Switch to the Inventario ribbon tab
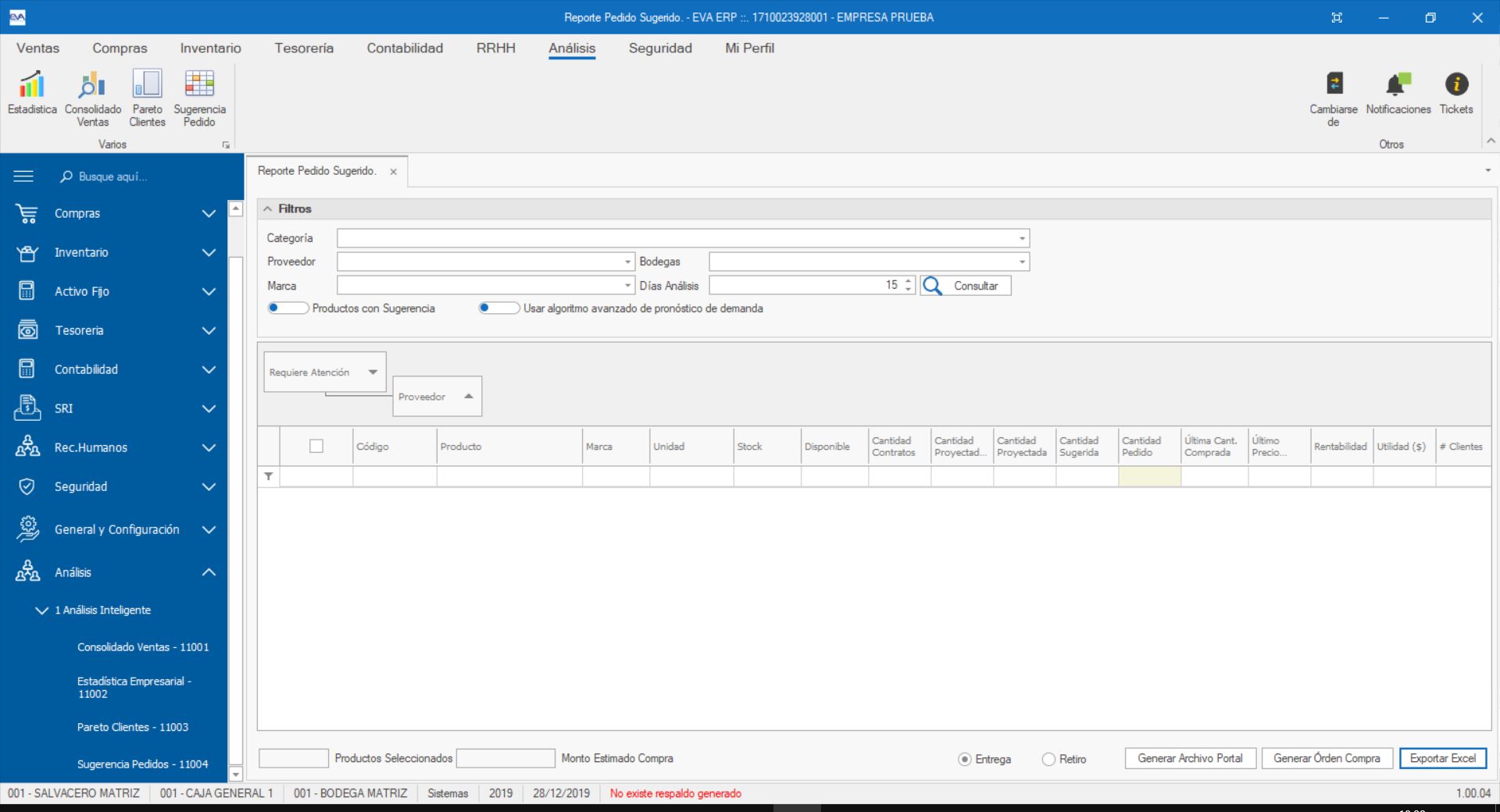 pos(210,48)
